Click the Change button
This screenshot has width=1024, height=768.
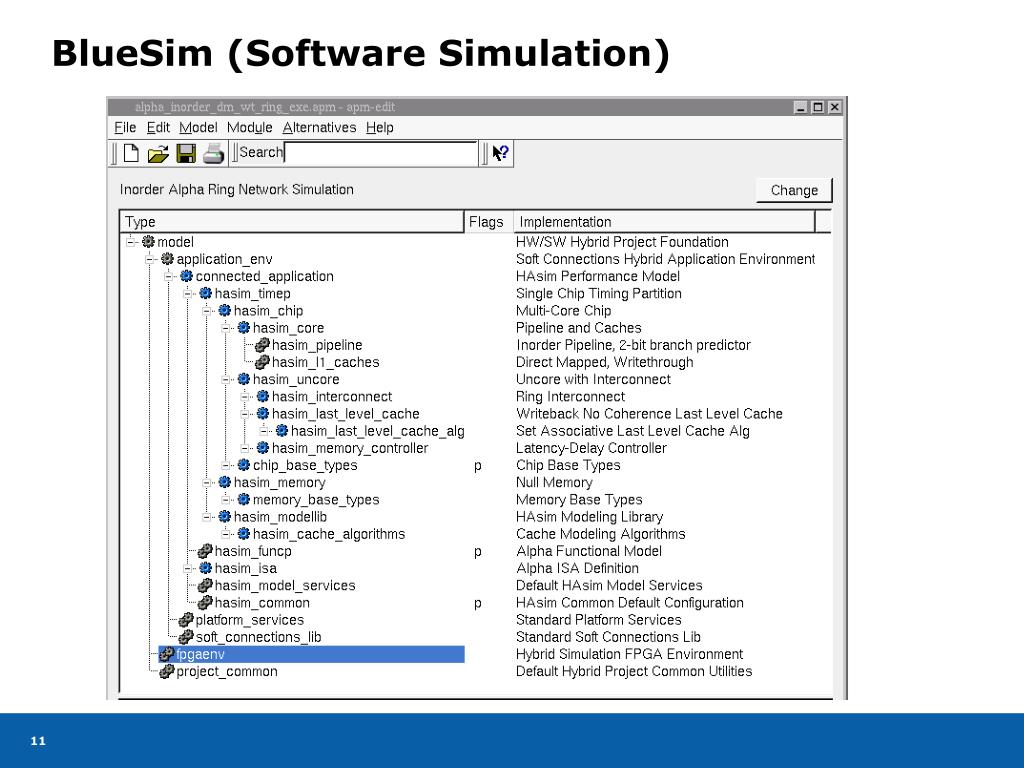pos(794,190)
